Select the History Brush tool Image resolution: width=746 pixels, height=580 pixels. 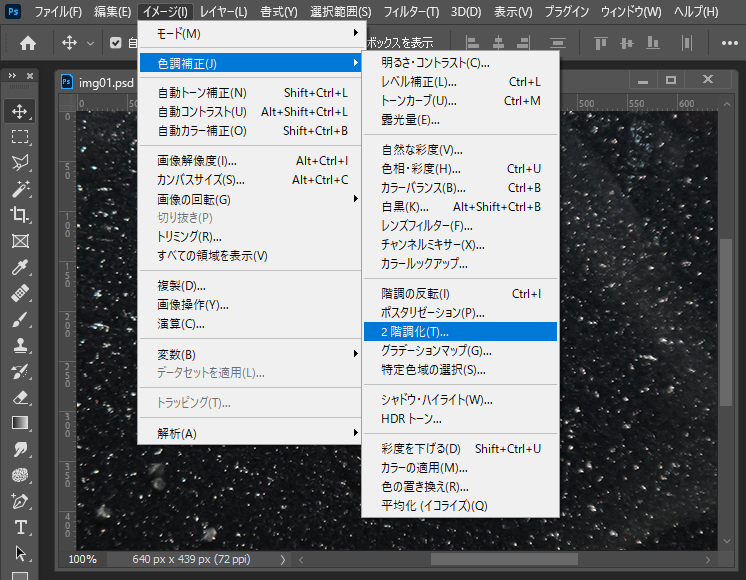pos(20,371)
